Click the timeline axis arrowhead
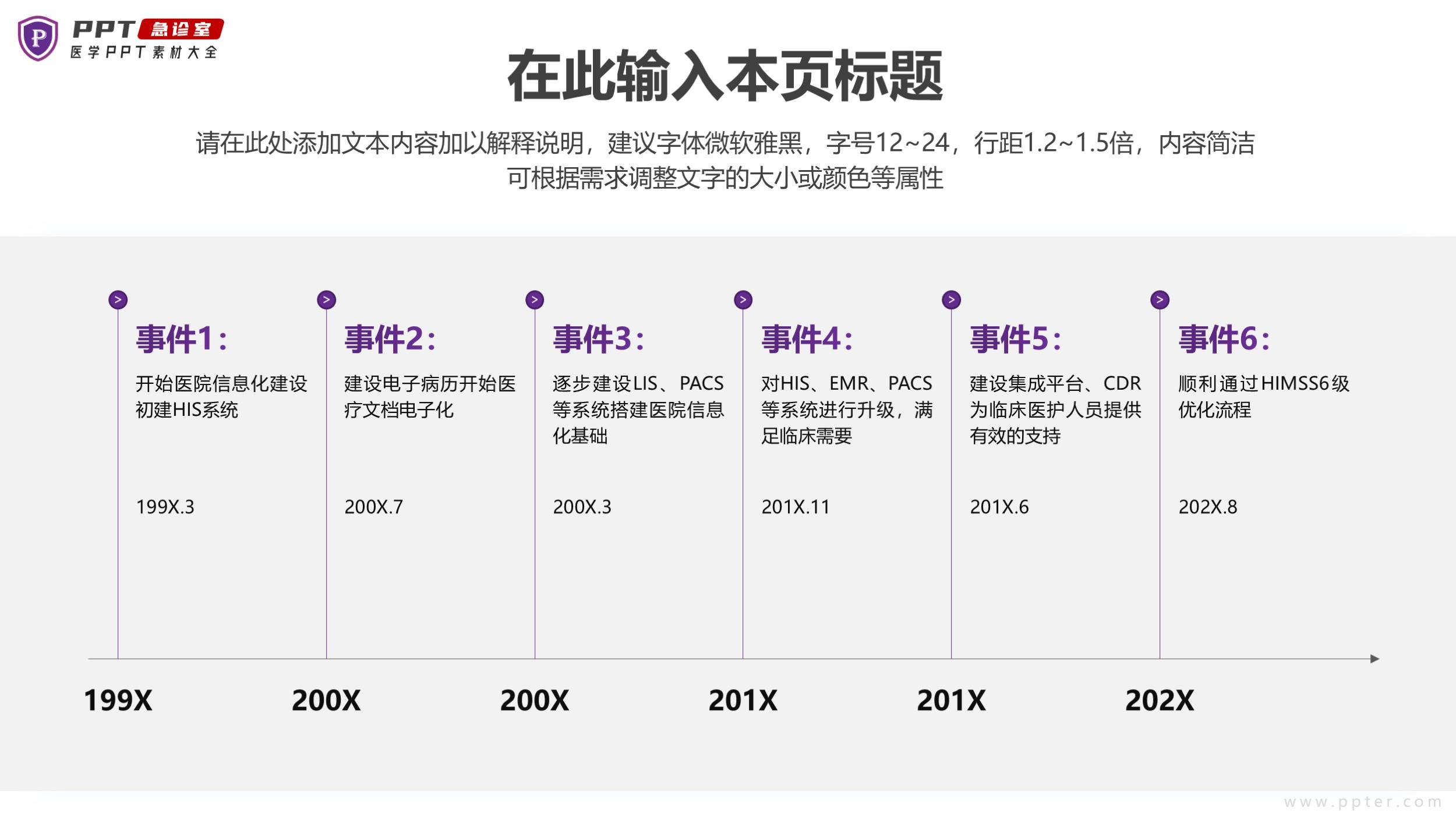Screen dimensions: 1456x819 1375,659
